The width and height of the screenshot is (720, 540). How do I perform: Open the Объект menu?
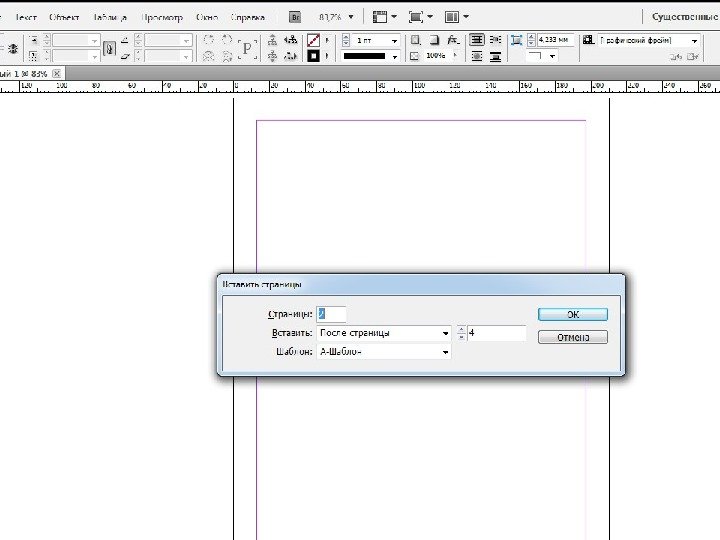tap(64, 17)
